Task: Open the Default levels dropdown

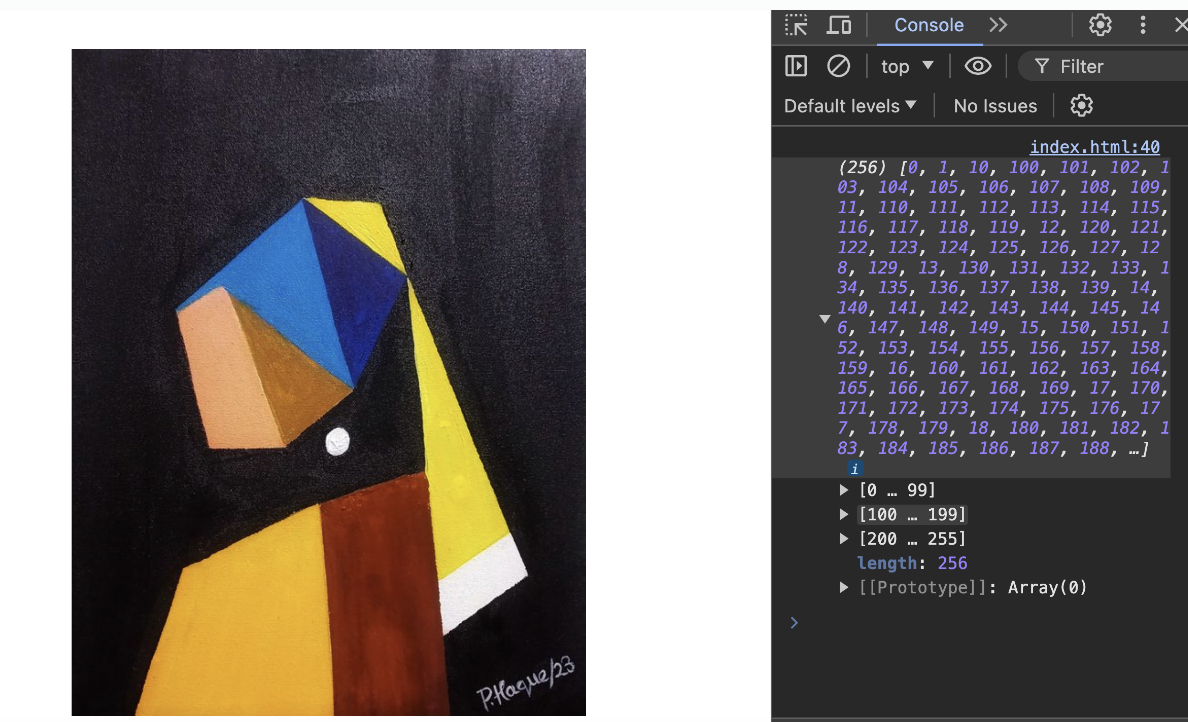Action: pos(850,106)
